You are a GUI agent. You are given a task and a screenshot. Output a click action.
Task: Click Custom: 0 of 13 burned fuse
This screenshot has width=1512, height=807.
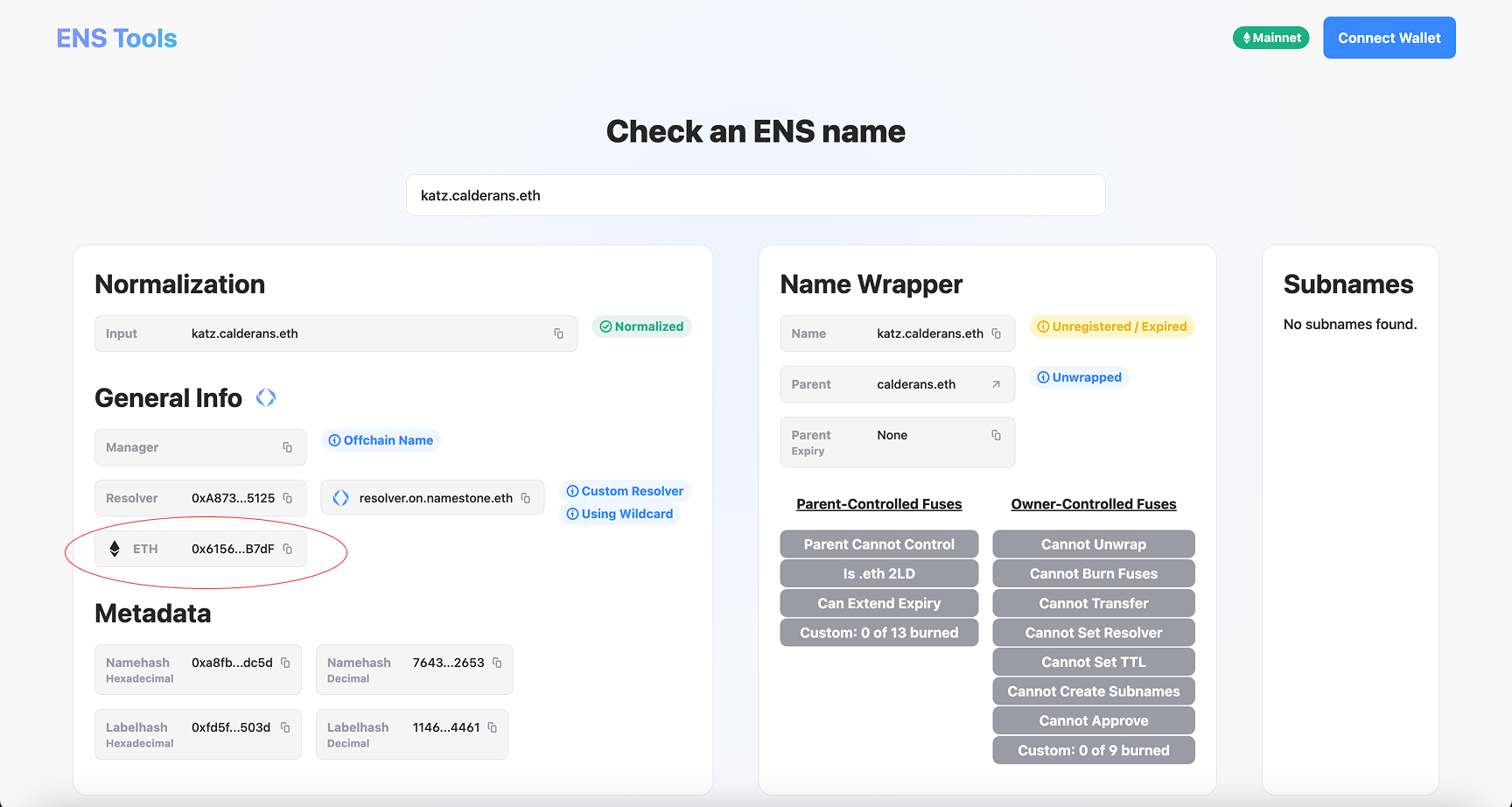click(x=879, y=633)
